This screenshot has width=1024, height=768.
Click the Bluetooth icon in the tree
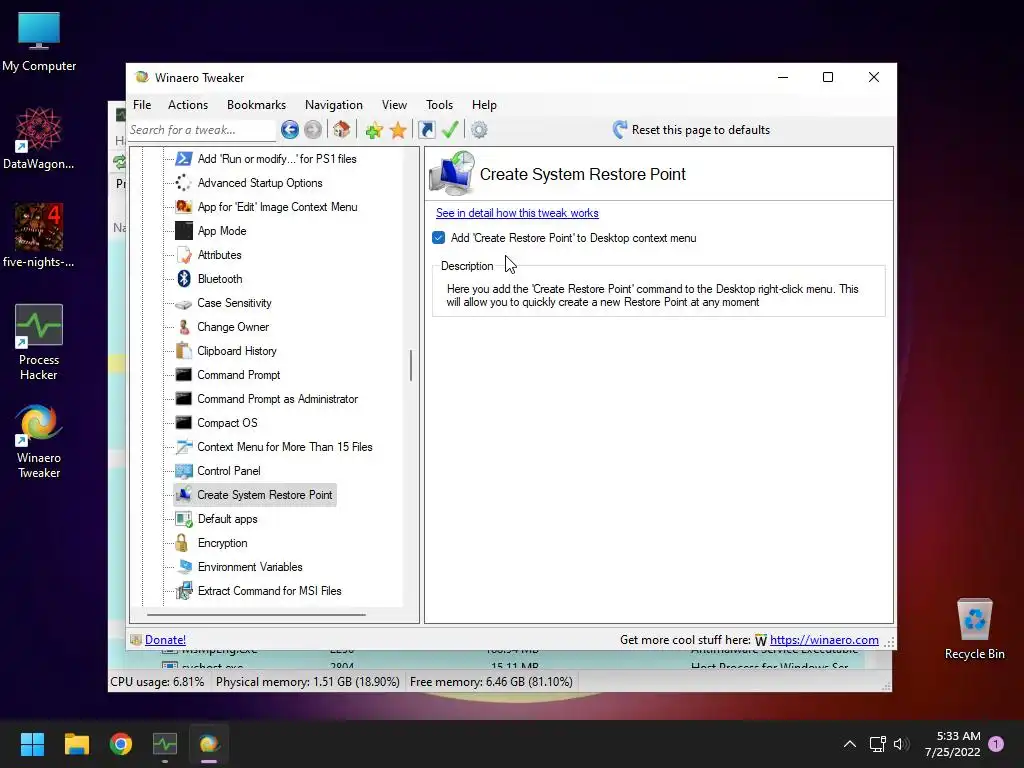(x=184, y=279)
